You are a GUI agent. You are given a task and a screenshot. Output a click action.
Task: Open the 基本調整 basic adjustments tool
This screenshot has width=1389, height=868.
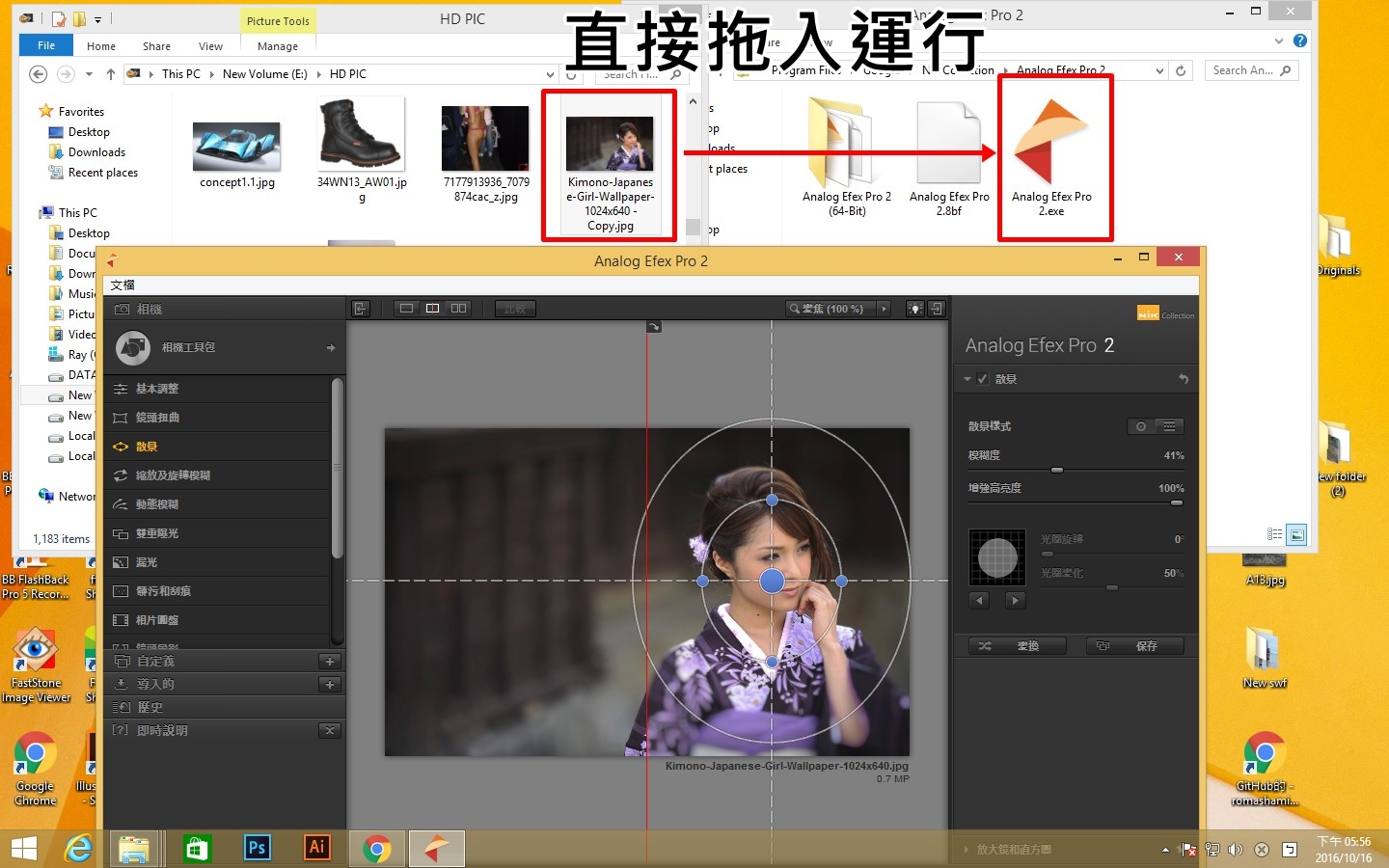coord(217,389)
